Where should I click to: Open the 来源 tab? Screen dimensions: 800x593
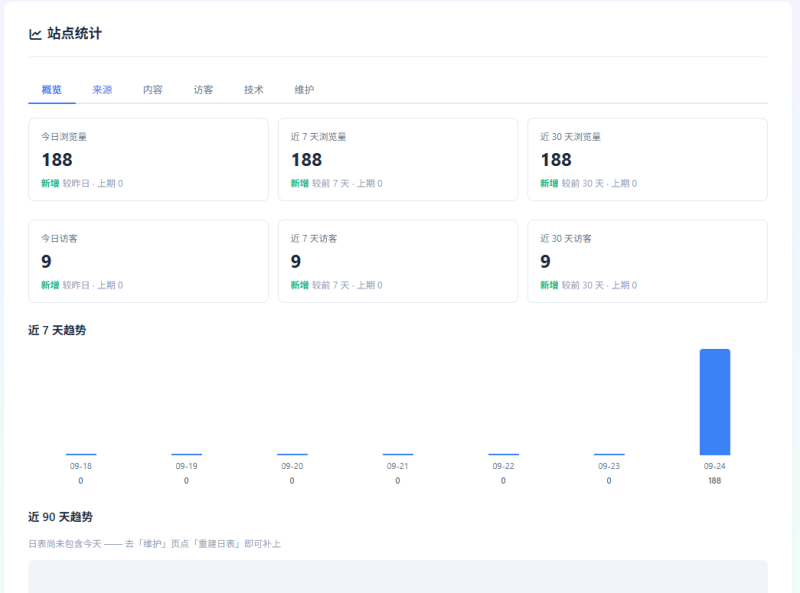tap(102, 90)
